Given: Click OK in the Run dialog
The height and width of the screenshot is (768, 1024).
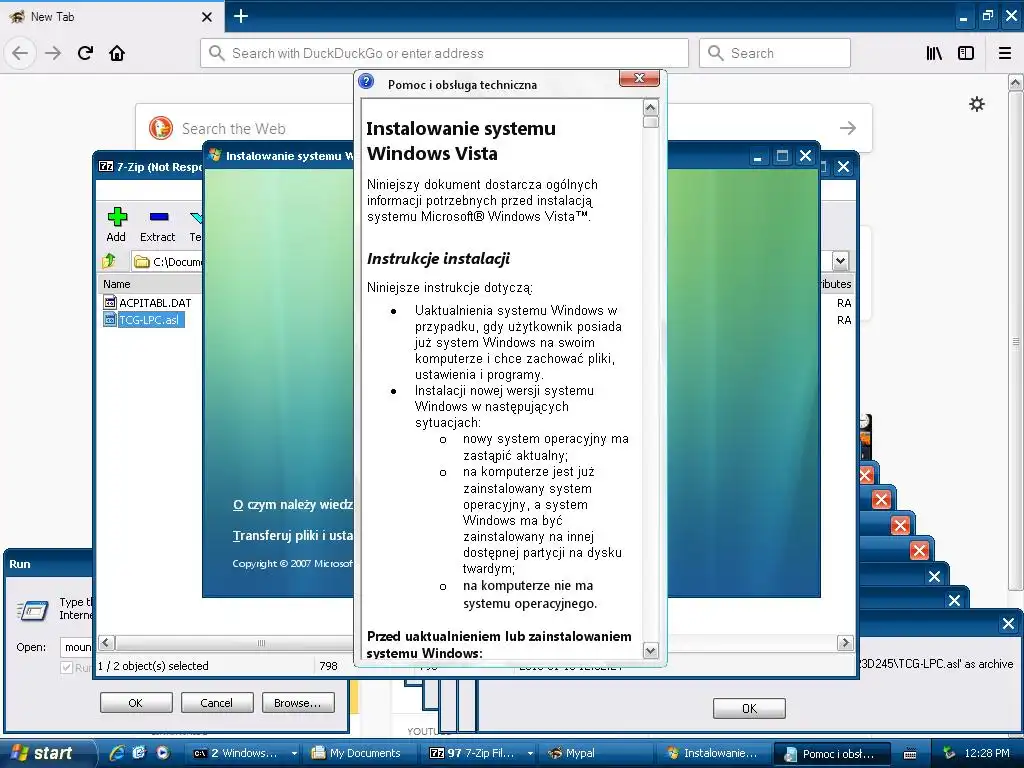Looking at the screenshot, I should 136,703.
